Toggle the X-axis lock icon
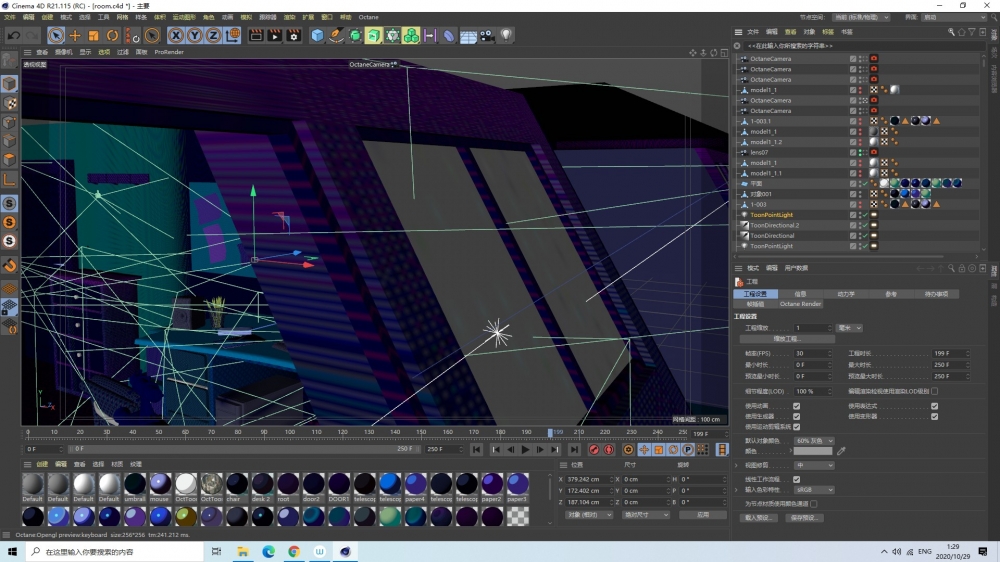 point(176,35)
